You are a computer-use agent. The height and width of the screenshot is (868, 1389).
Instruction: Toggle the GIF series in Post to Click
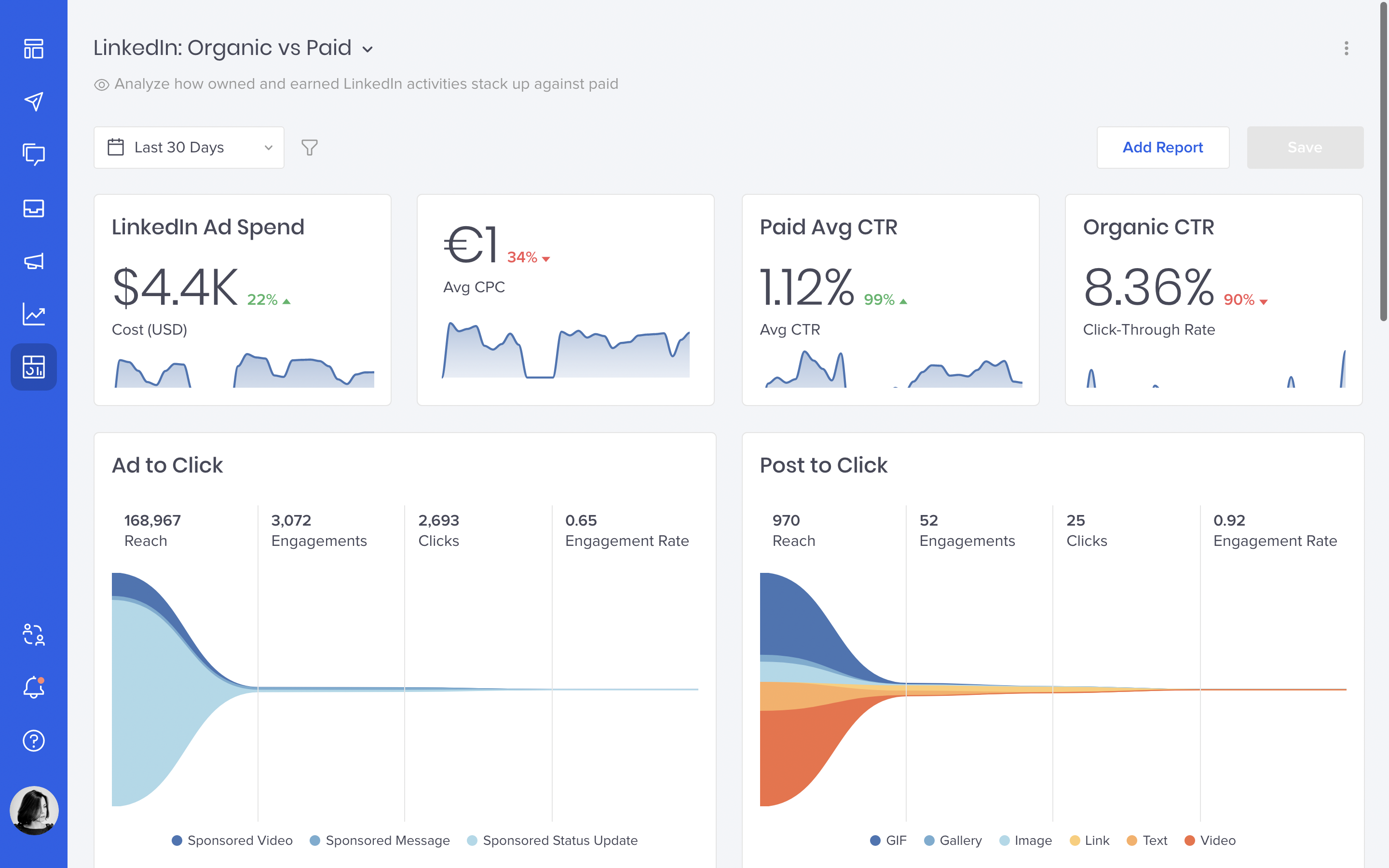[x=888, y=840]
